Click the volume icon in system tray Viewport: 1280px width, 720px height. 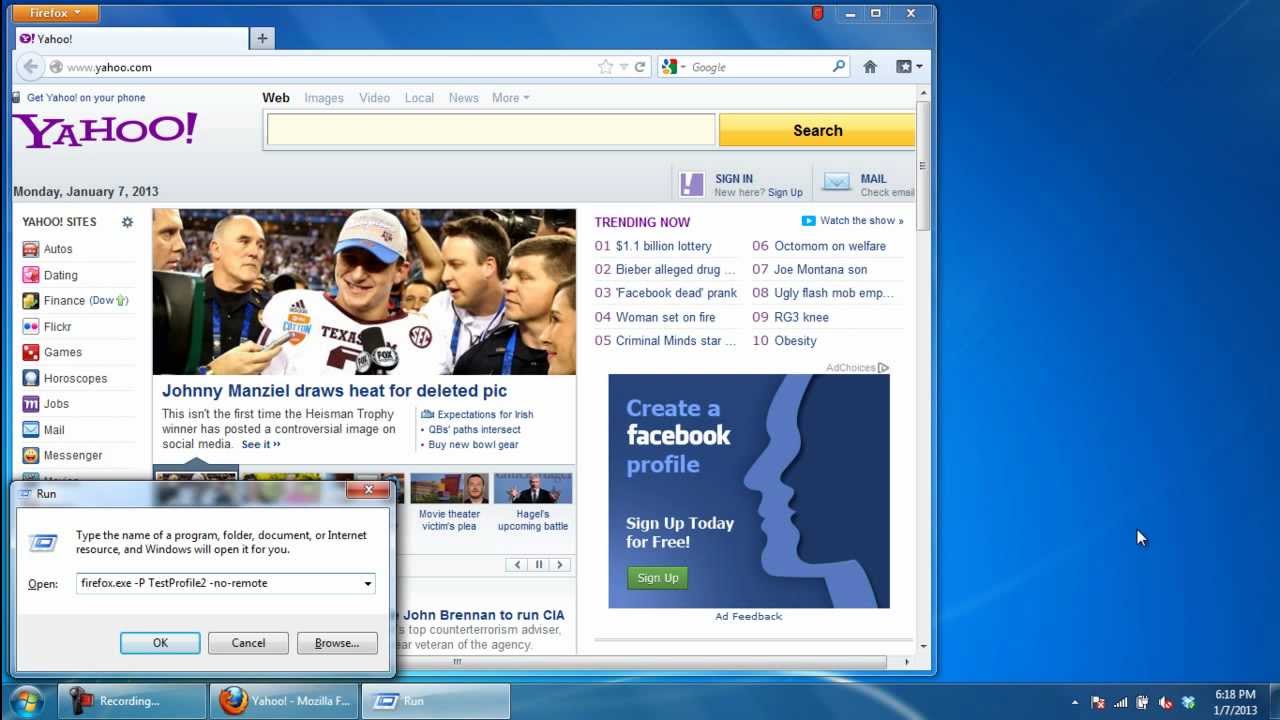point(1165,702)
